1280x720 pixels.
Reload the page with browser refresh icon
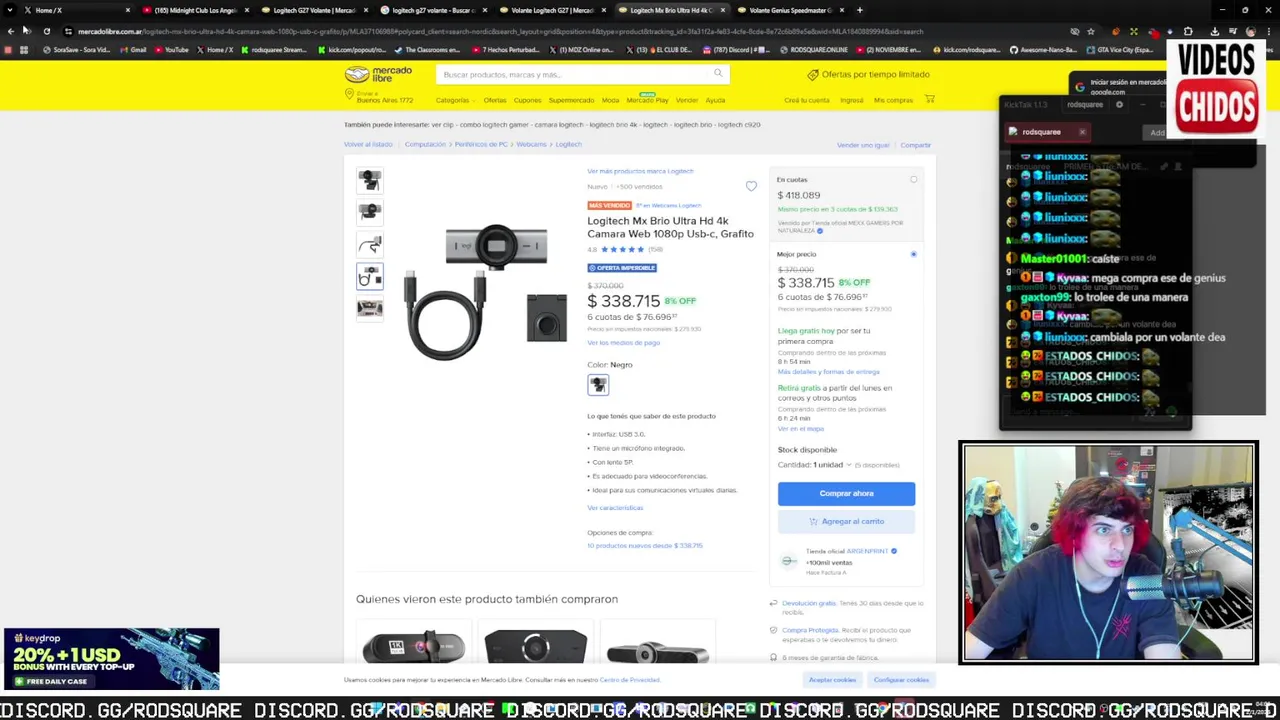click(x=46, y=31)
